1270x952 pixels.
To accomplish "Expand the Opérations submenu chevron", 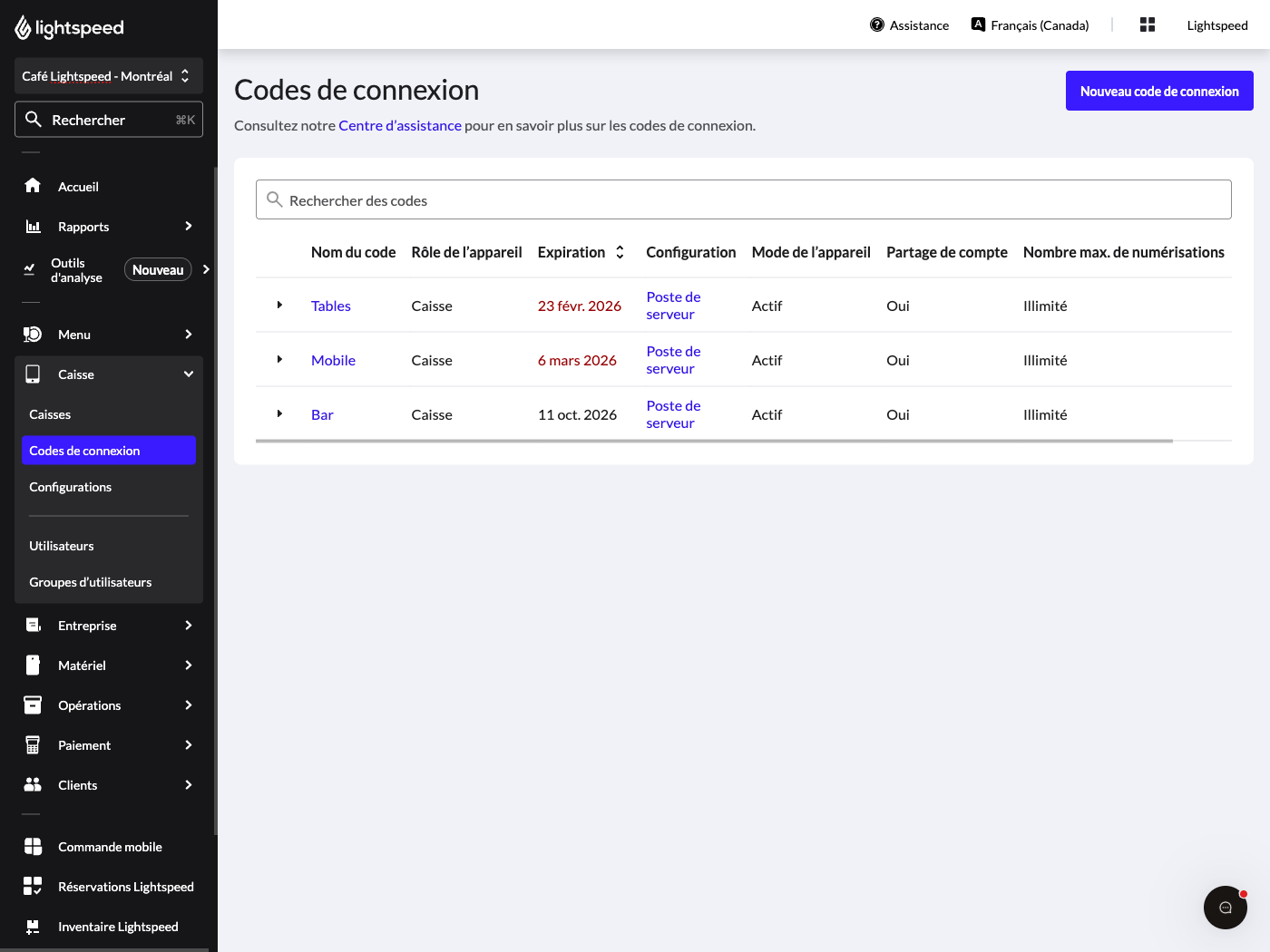I will (189, 705).
